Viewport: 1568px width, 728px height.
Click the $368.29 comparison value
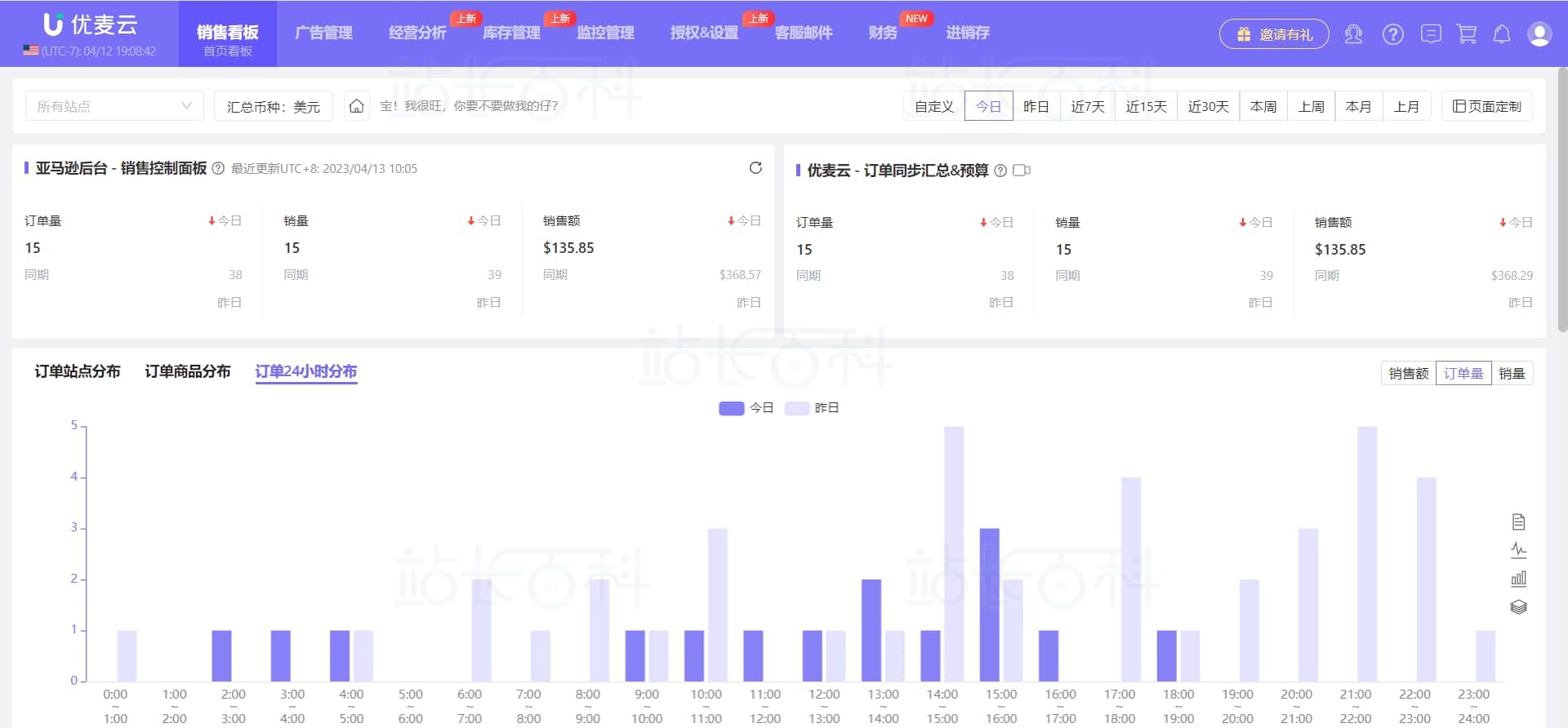[x=1512, y=276]
